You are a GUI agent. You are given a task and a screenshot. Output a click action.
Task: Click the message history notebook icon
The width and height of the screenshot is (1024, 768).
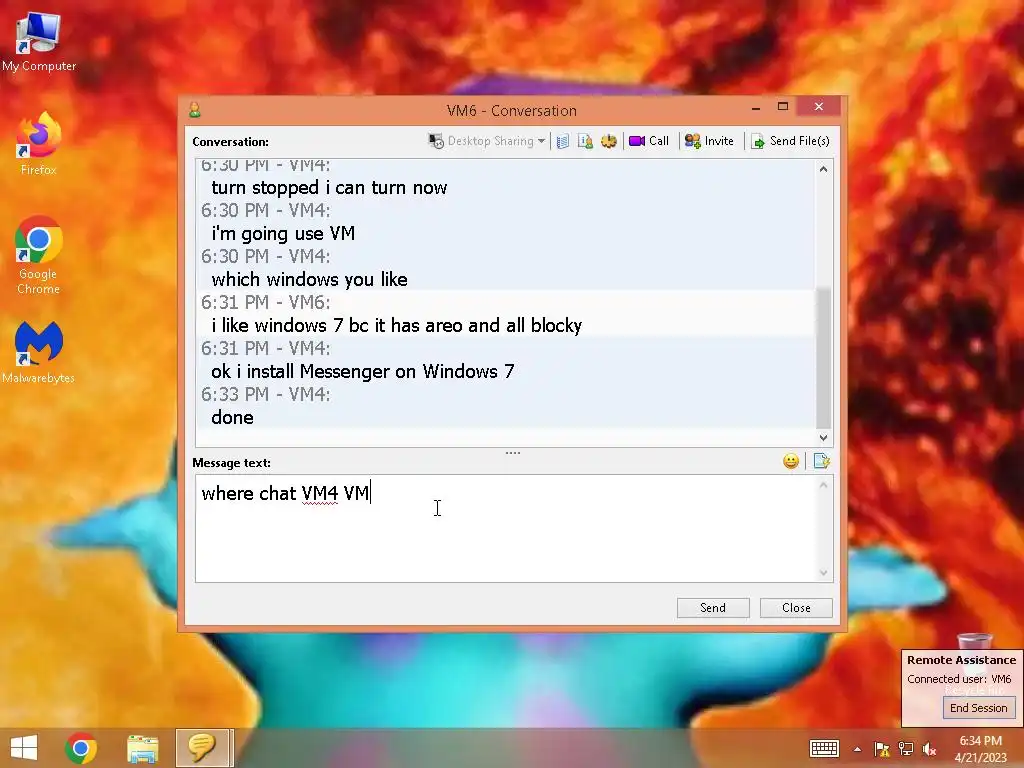click(563, 141)
